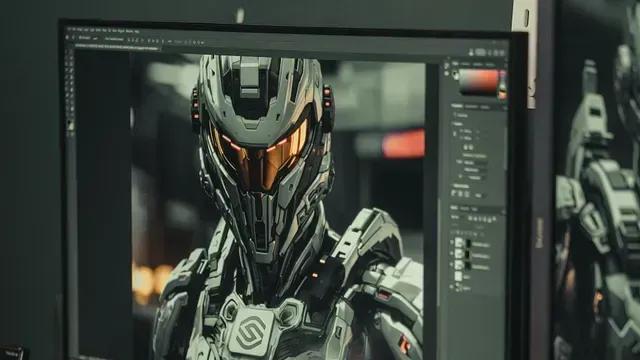Click the fourth layer's thumbnail without a mask
The image size is (640, 360).
459,277
